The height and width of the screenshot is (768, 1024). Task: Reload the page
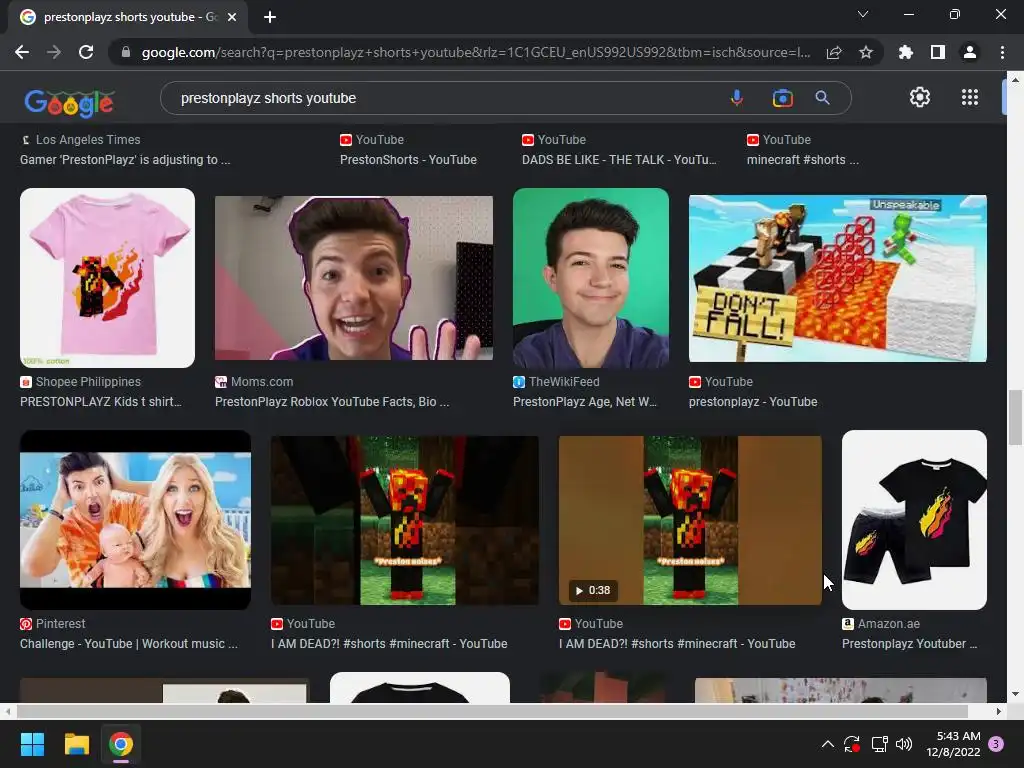click(x=86, y=52)
